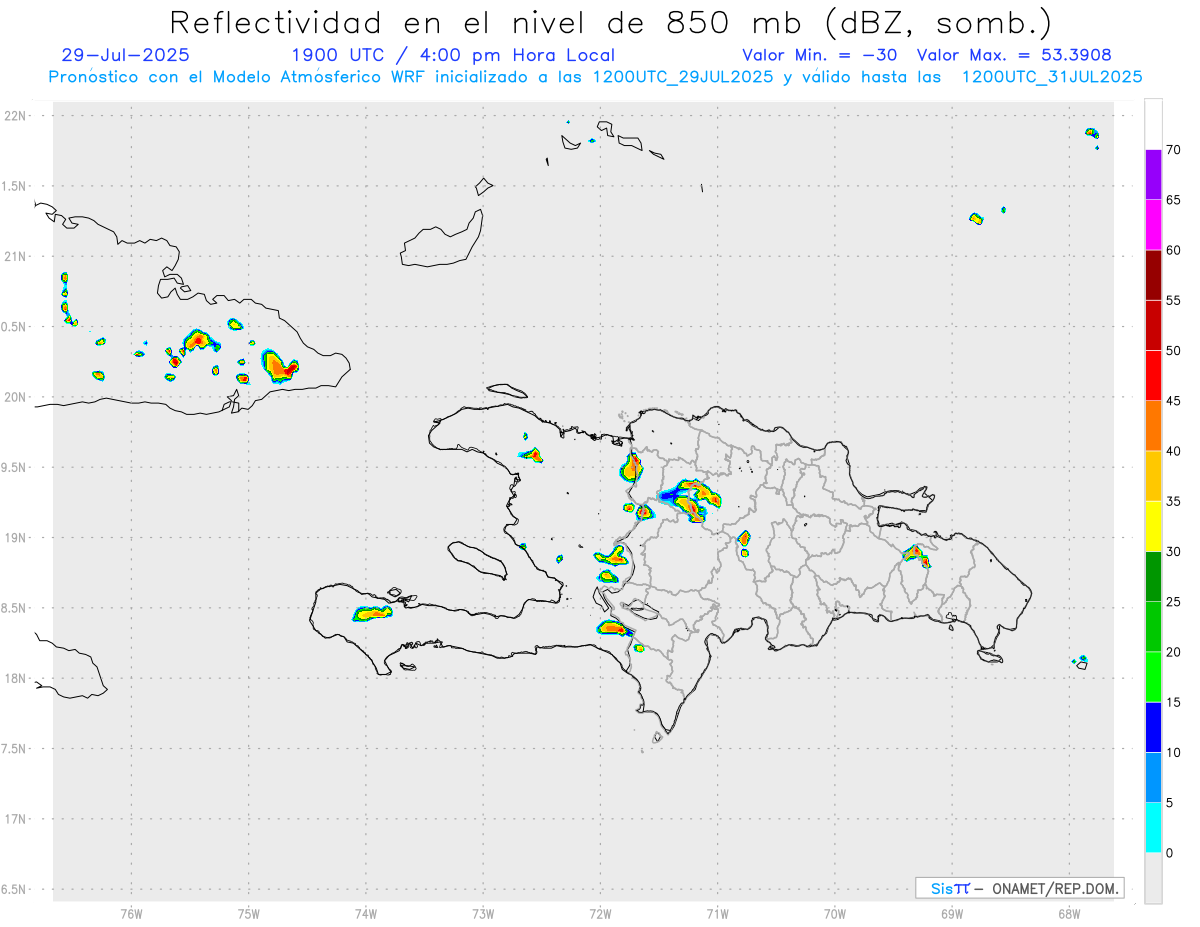Click the '69W' longitude label
Screen dimensions: 1200x927
pyautogui.click(x=952, y=914)
